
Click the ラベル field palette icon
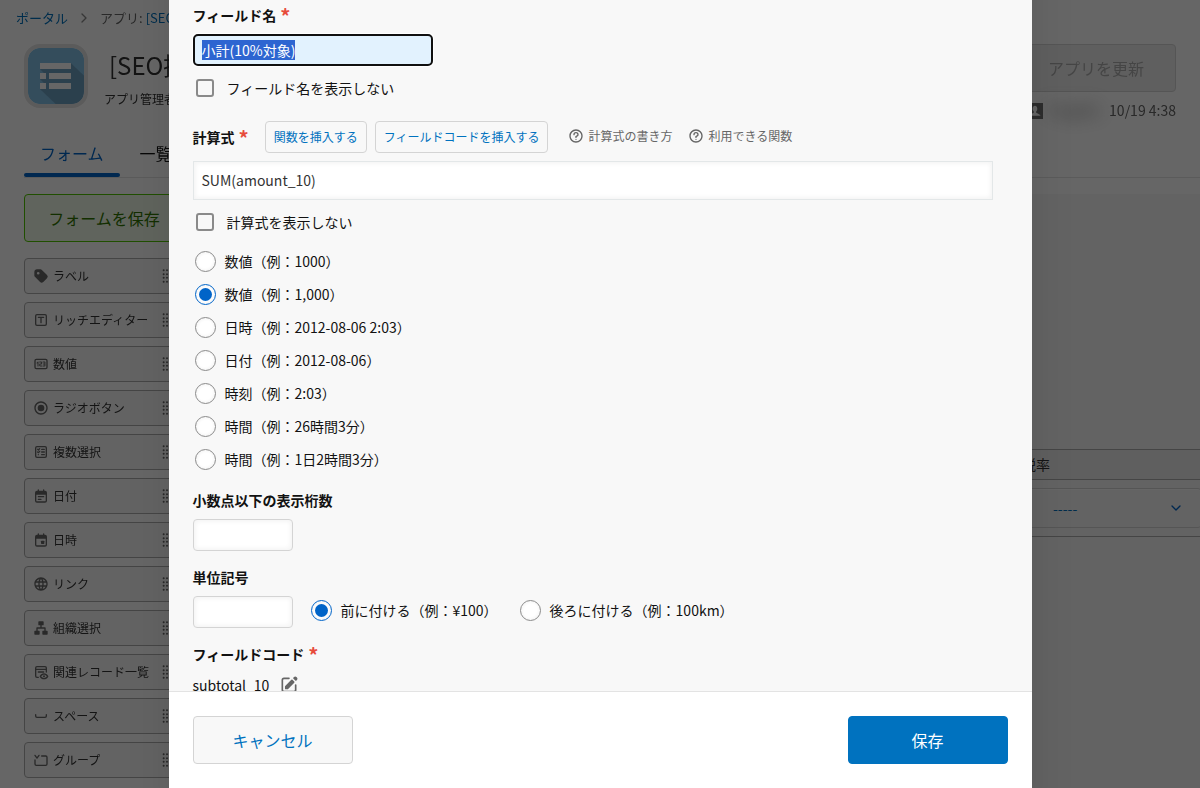[x=41, y=276]
